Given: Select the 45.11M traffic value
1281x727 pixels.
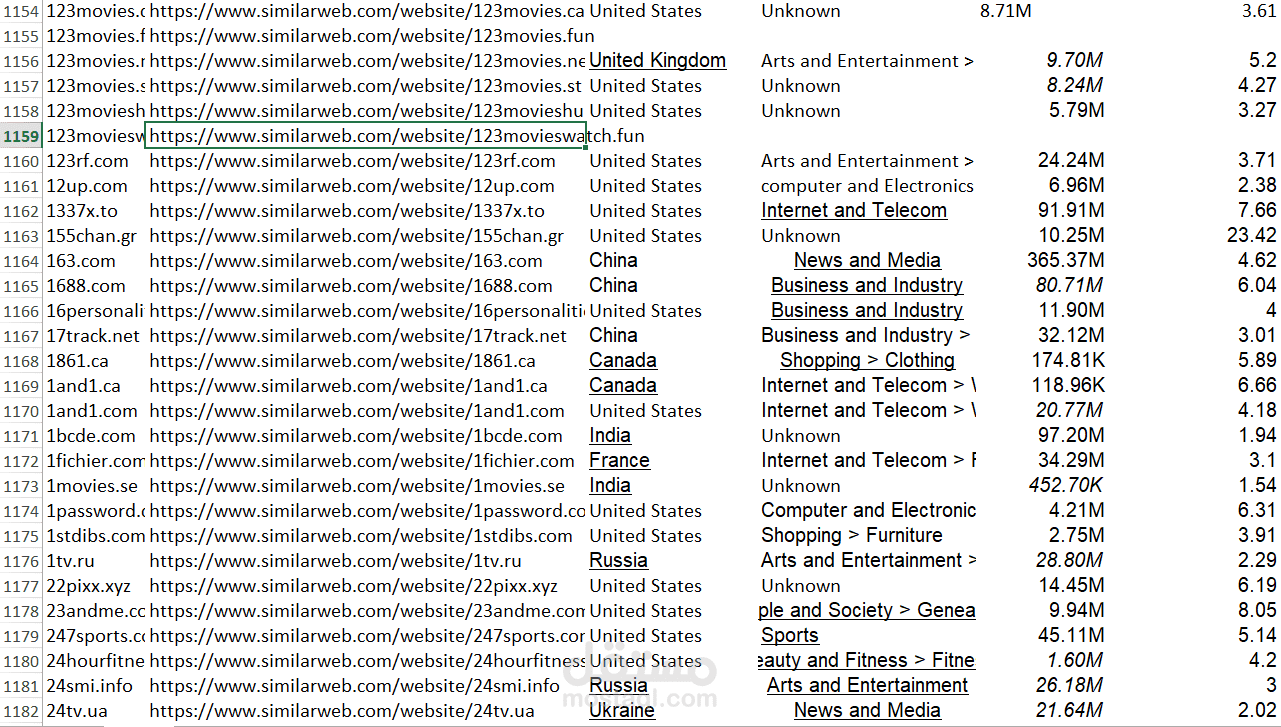Looking at the screenshot, I should (1071, 636).
